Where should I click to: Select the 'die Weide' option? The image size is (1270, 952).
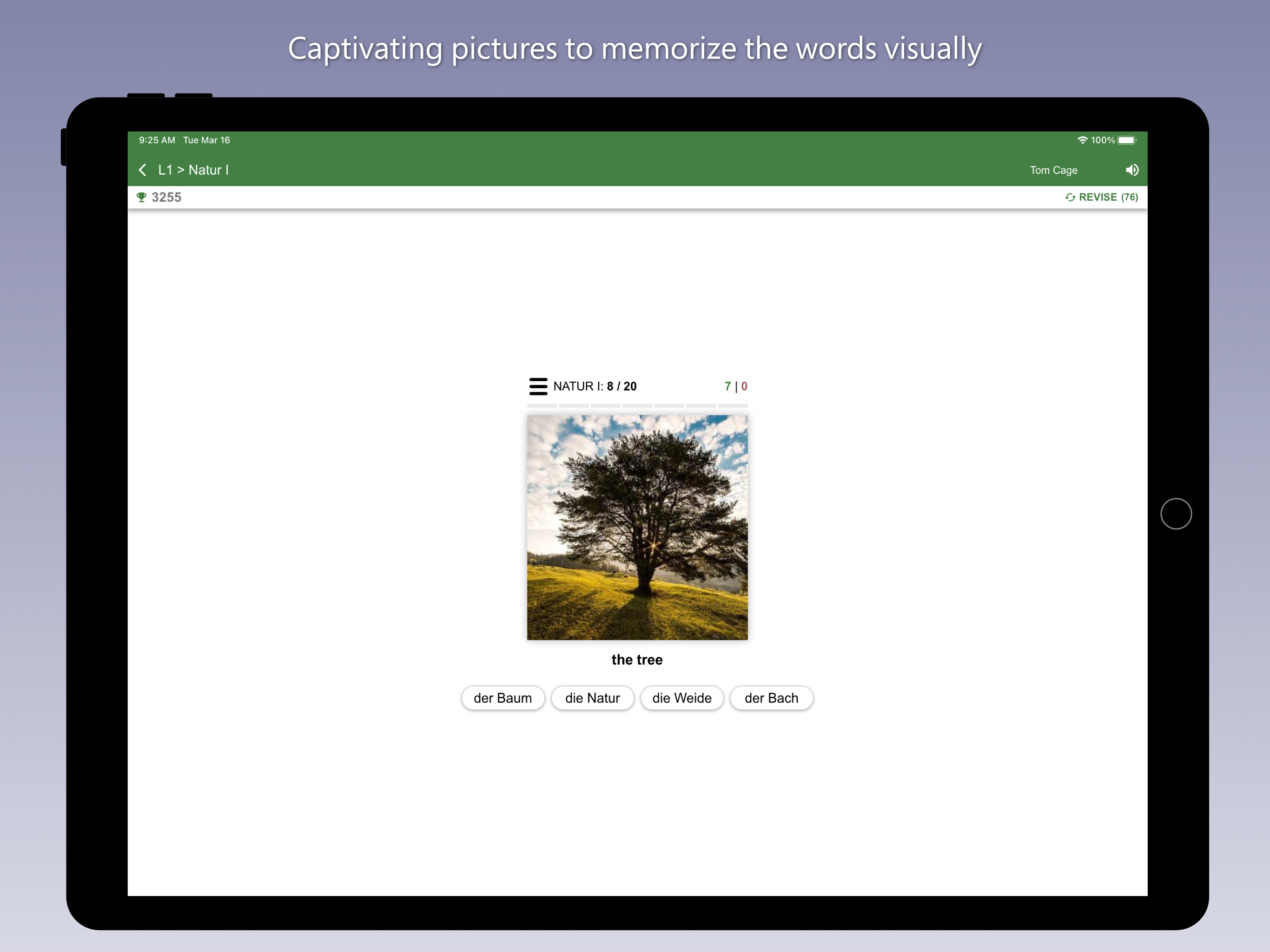(x=681, y=698)
